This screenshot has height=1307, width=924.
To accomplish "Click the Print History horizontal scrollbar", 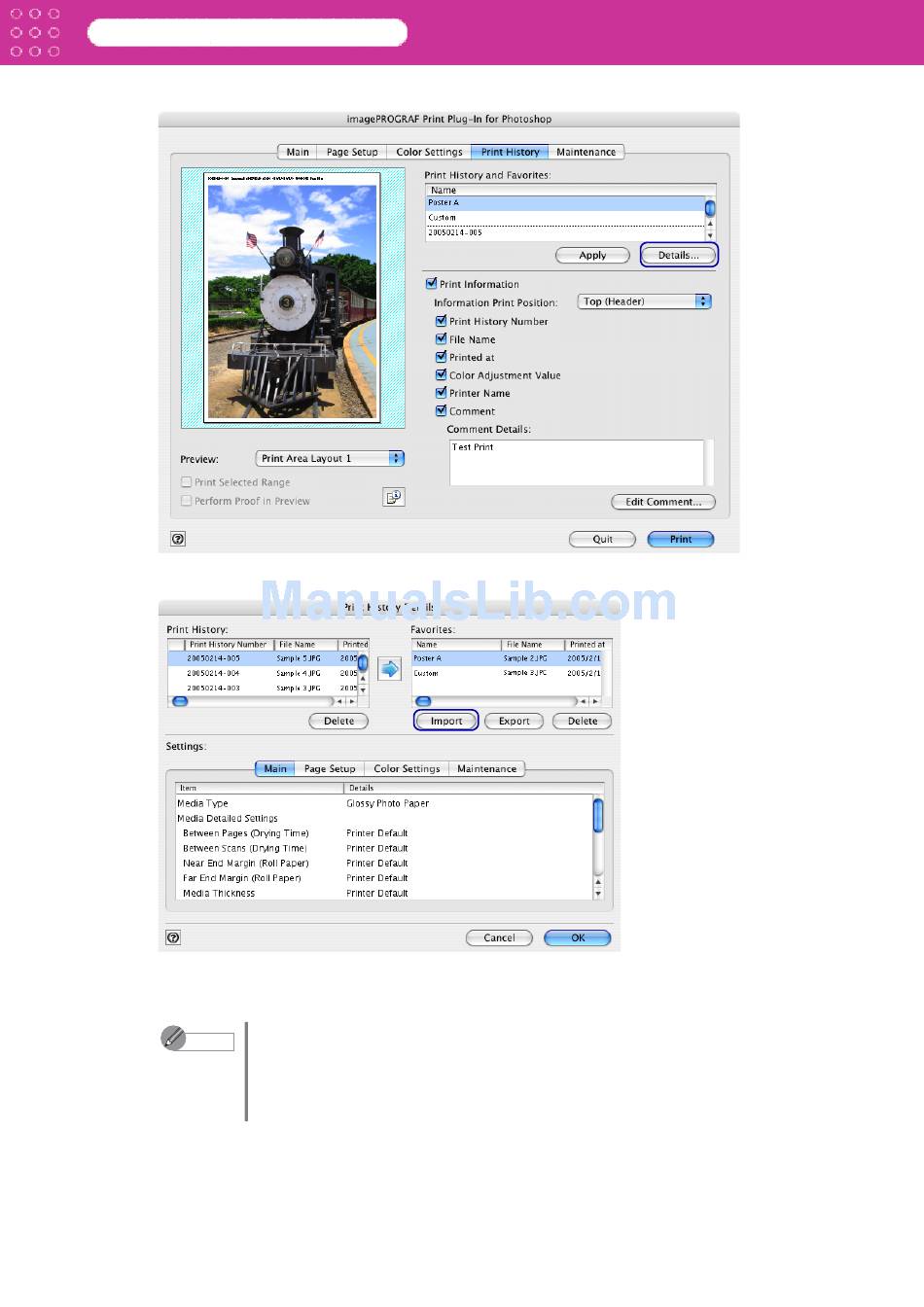I will tap(253, 701).
